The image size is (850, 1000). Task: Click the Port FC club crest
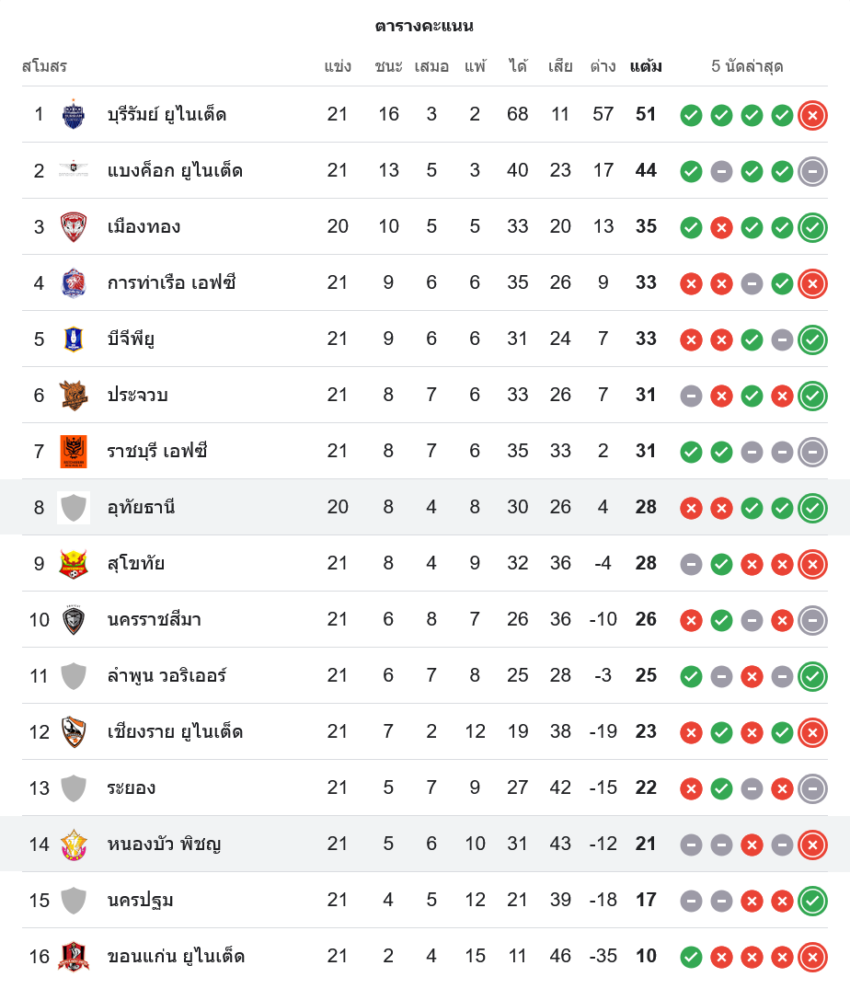(73, 283)
